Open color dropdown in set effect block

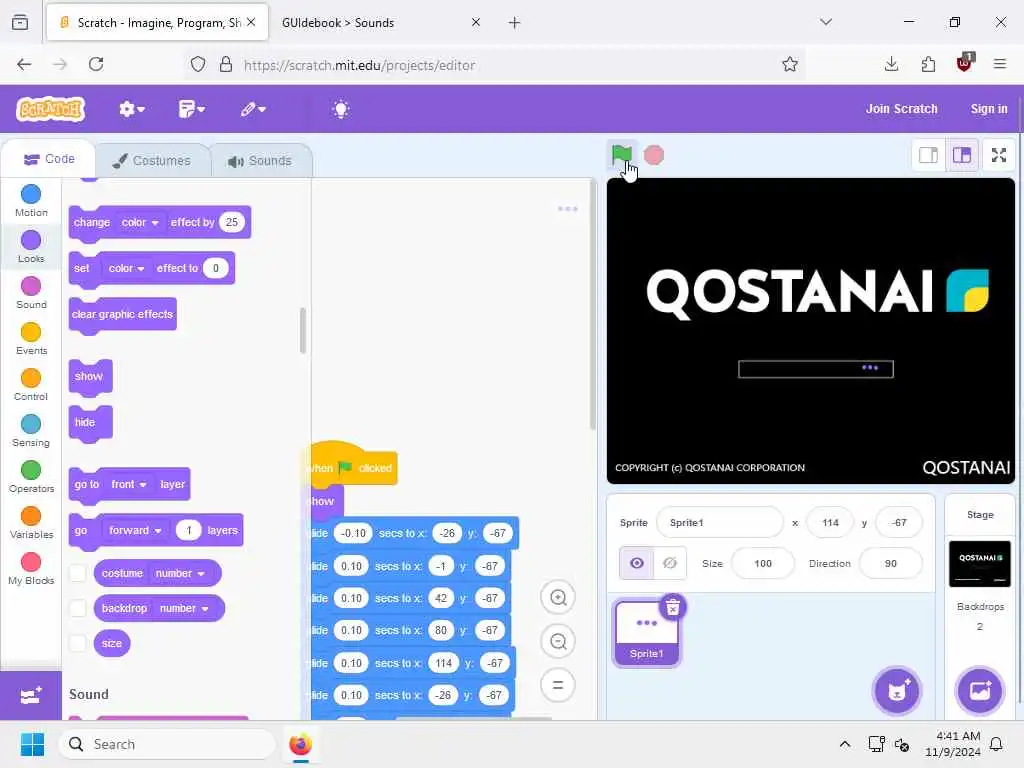(x=126, y=268)
